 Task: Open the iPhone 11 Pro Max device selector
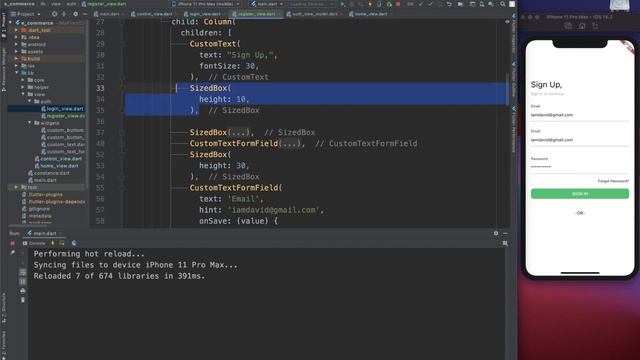coord(206,4)
